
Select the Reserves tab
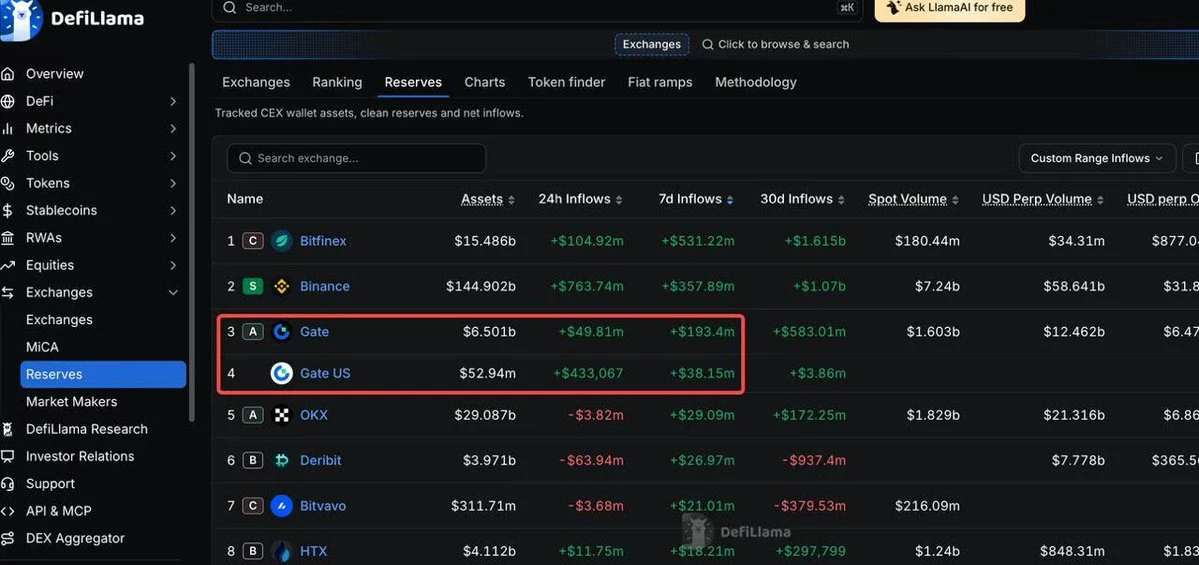[413, 82]
